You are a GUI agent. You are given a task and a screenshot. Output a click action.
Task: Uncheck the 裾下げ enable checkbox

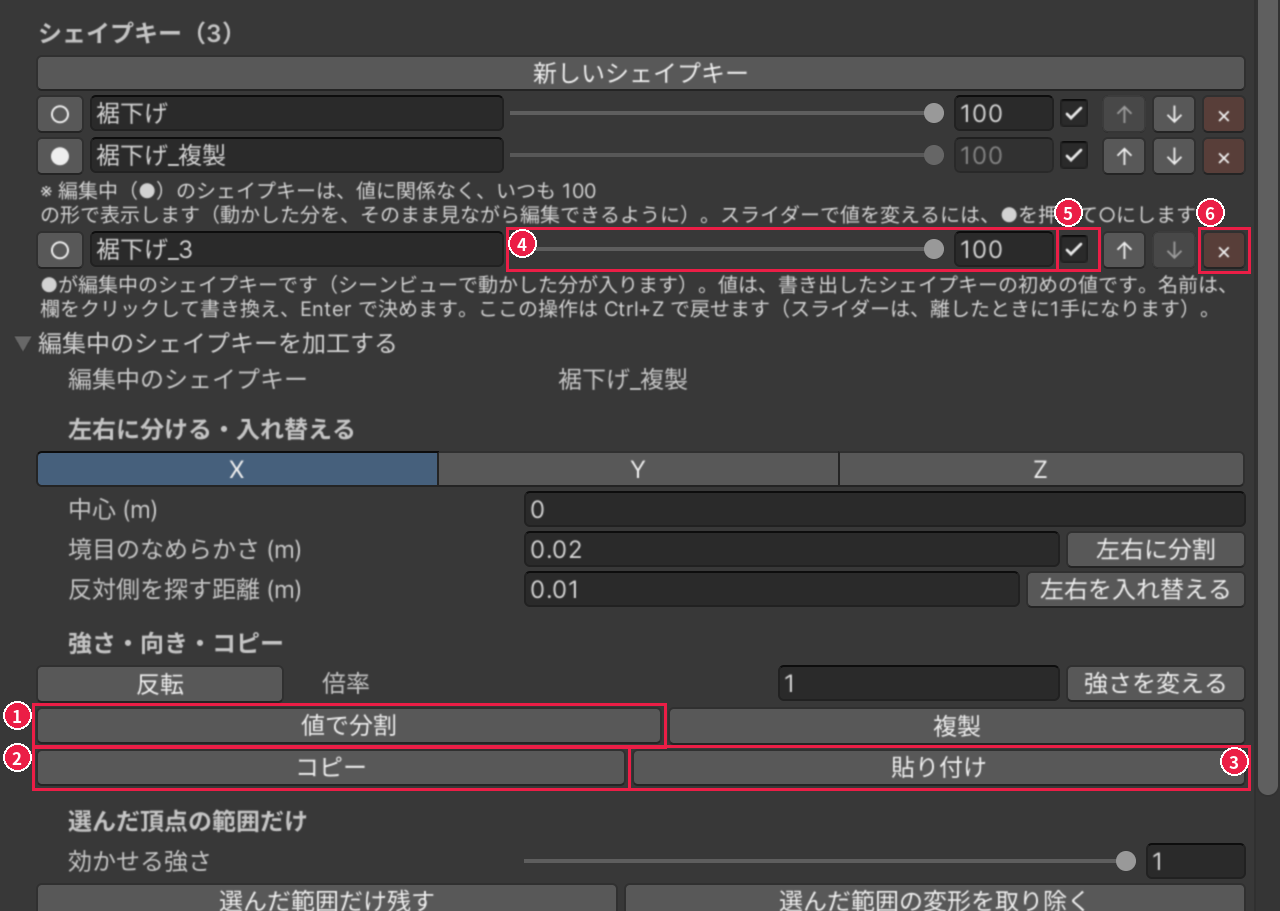1074,114
